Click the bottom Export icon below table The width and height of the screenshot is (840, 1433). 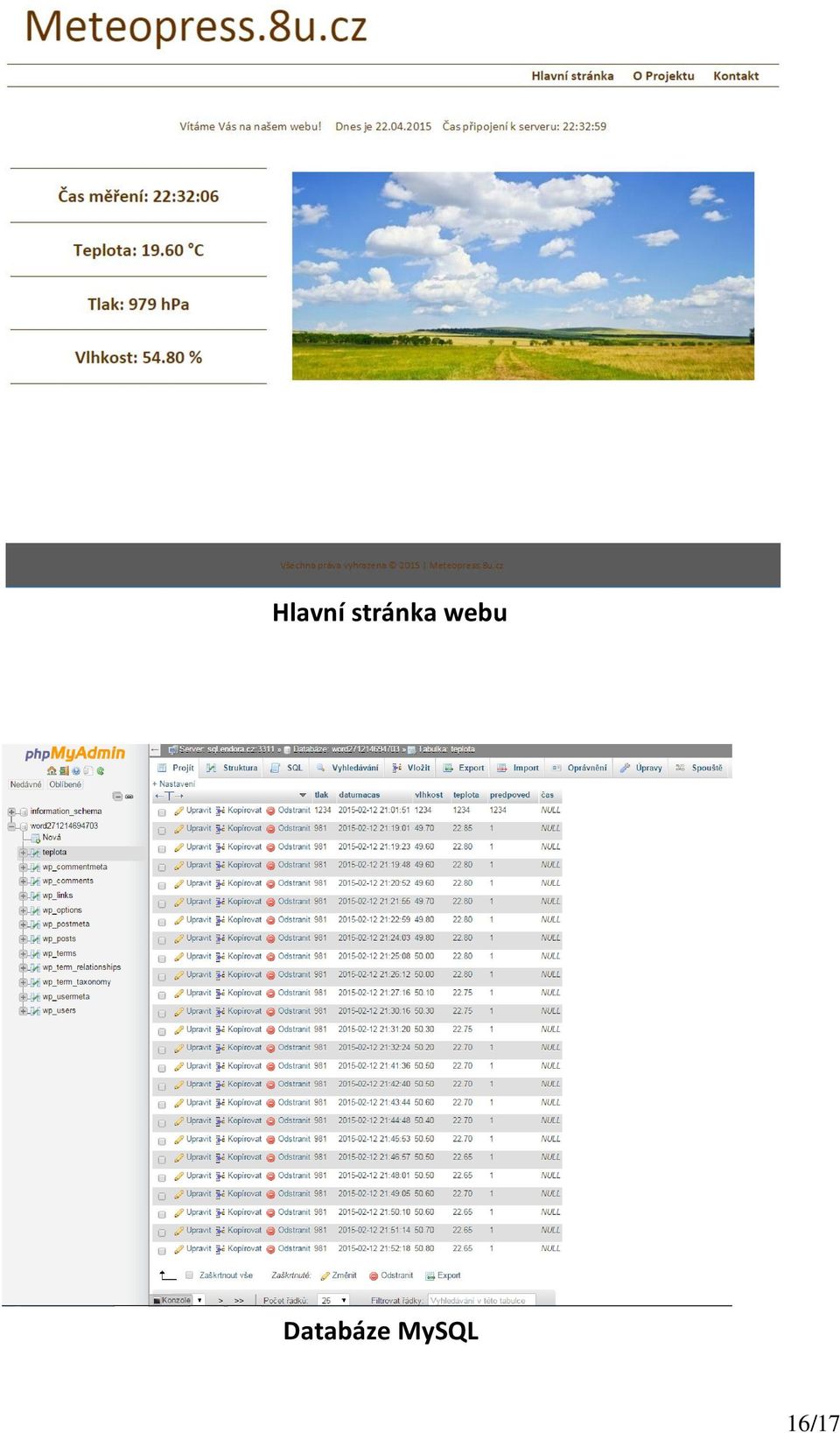[x=430, y=1276]
